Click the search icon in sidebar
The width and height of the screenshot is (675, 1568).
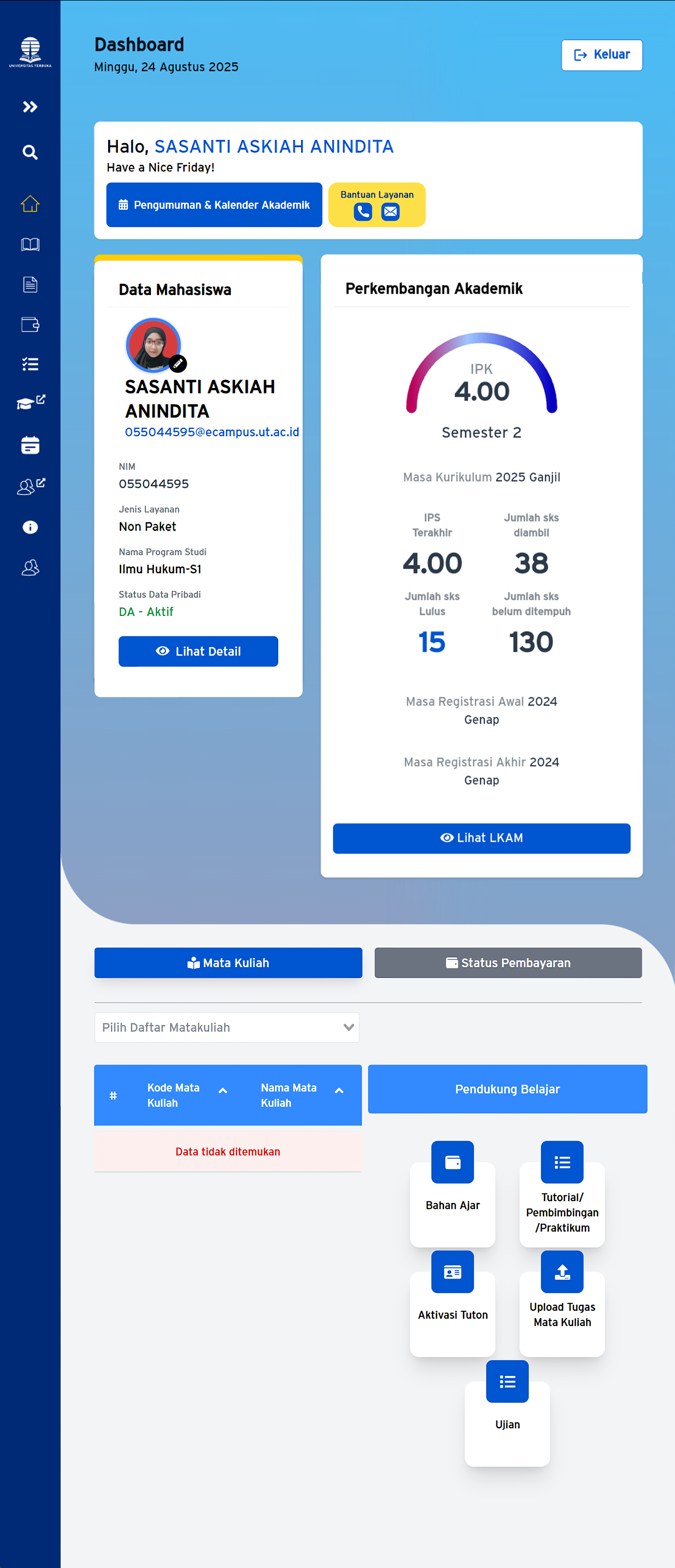coord(30,152)
